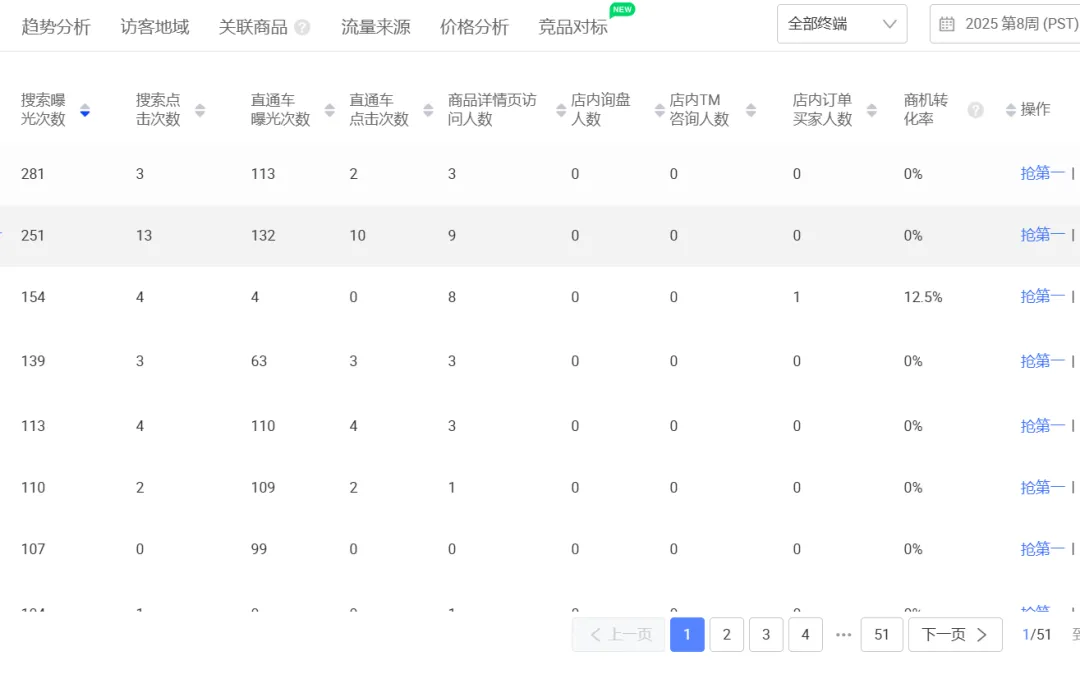Click 抢第一 in the row with 281 exposures
The height and width of the screenshot is (688, 1080).
[1042, 174]
